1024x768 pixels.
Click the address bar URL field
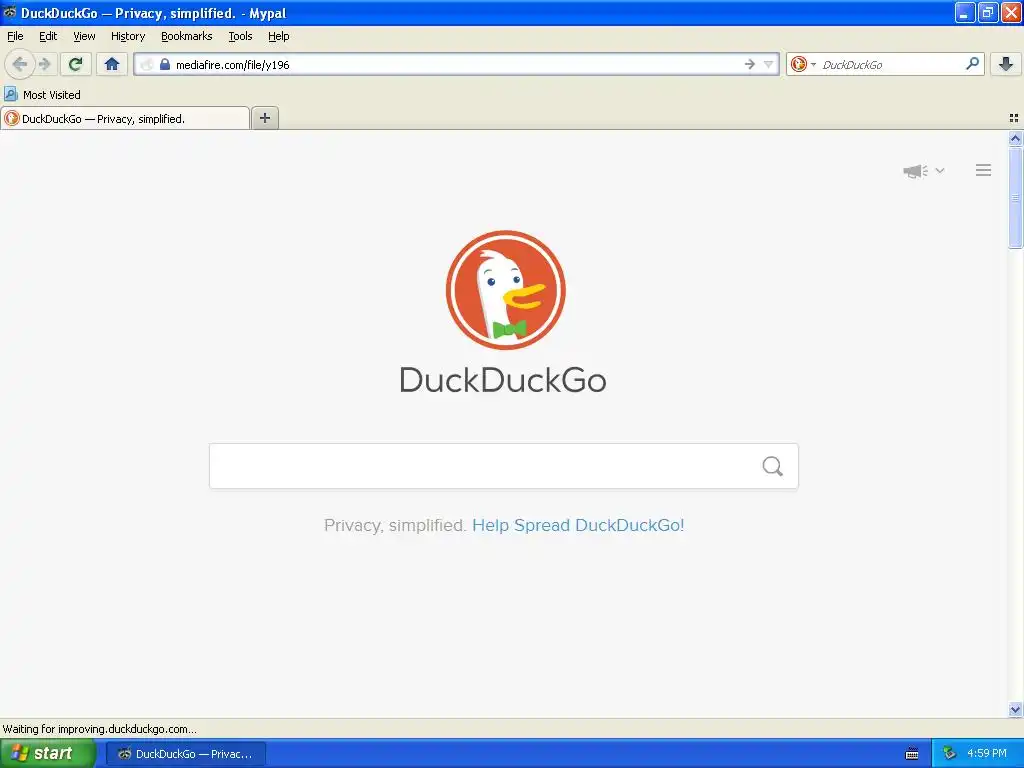(457, 64)
